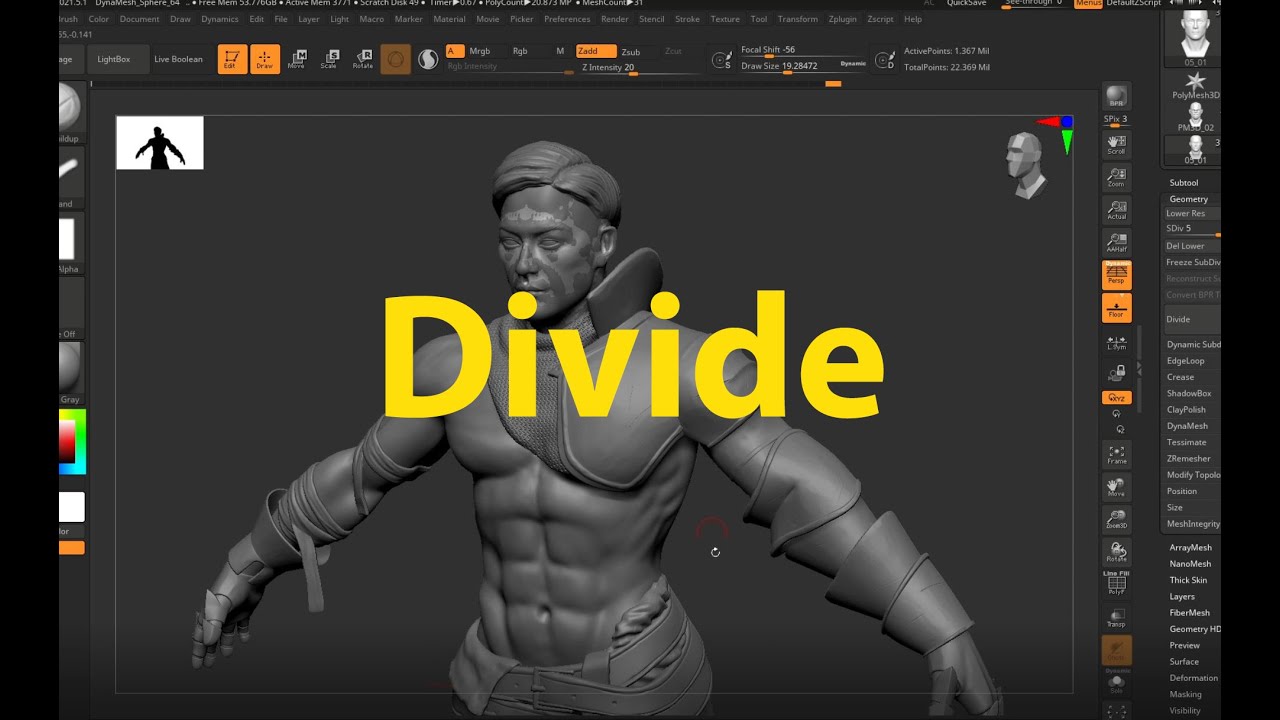Click the Freeze SubDiv button

click(1192, 263)
